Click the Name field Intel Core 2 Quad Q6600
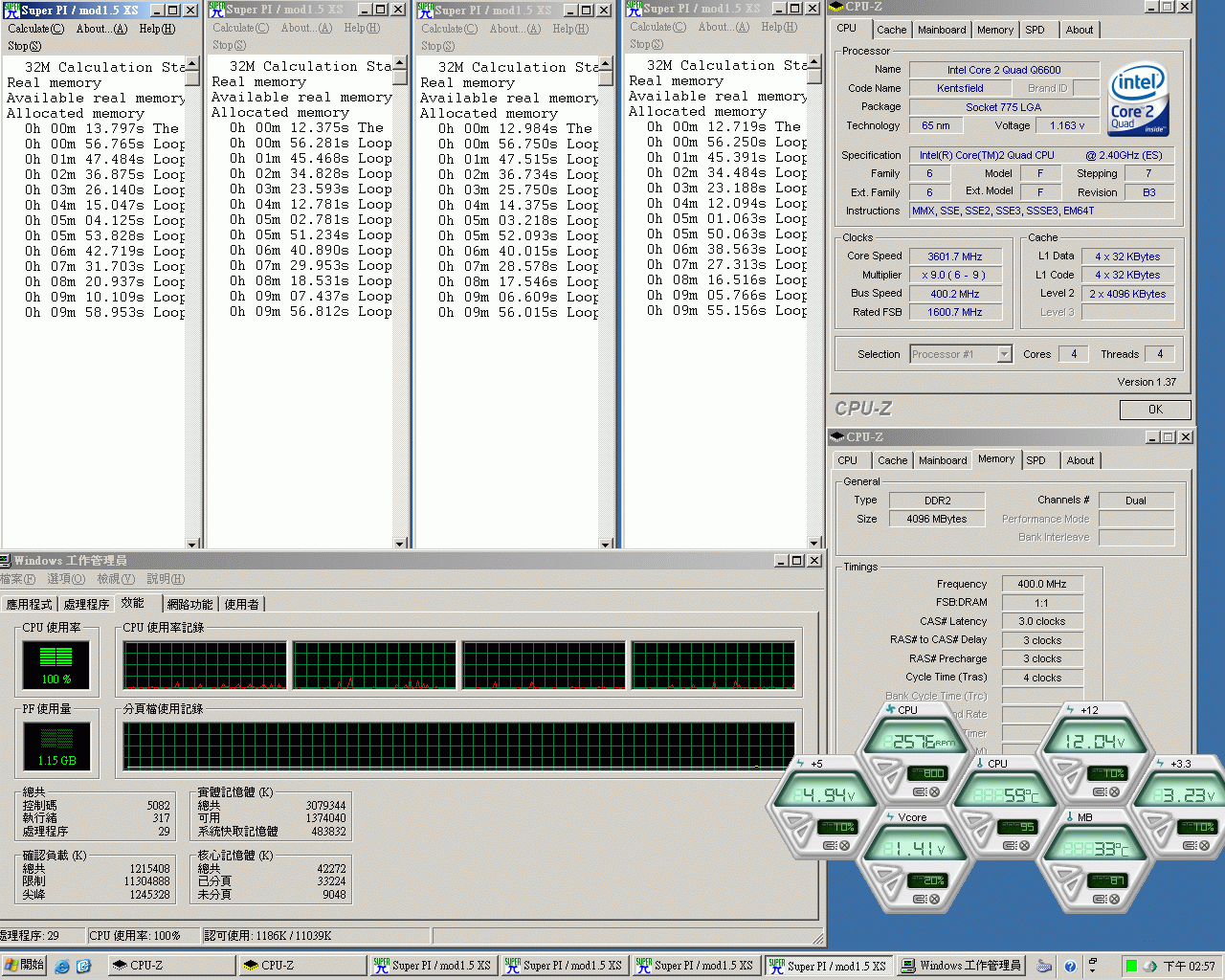Image resolution: width=1225 pixels, height=980 pixels. (1004, 70)
